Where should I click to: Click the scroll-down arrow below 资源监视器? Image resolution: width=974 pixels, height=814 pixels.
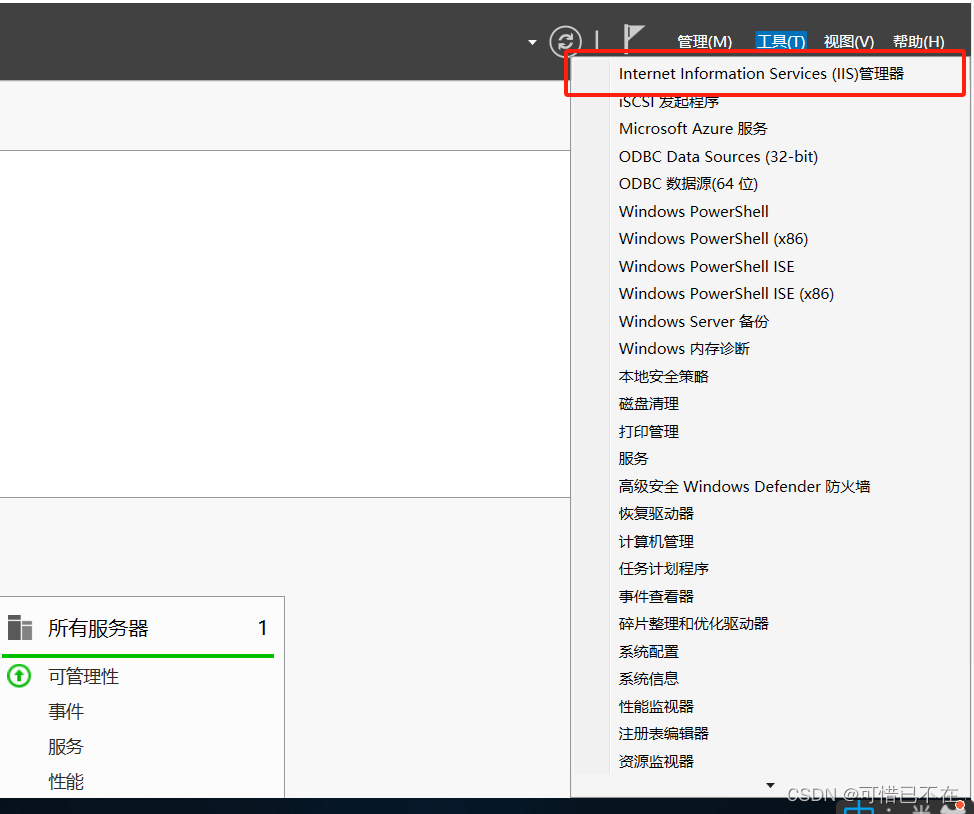point(770,785)
